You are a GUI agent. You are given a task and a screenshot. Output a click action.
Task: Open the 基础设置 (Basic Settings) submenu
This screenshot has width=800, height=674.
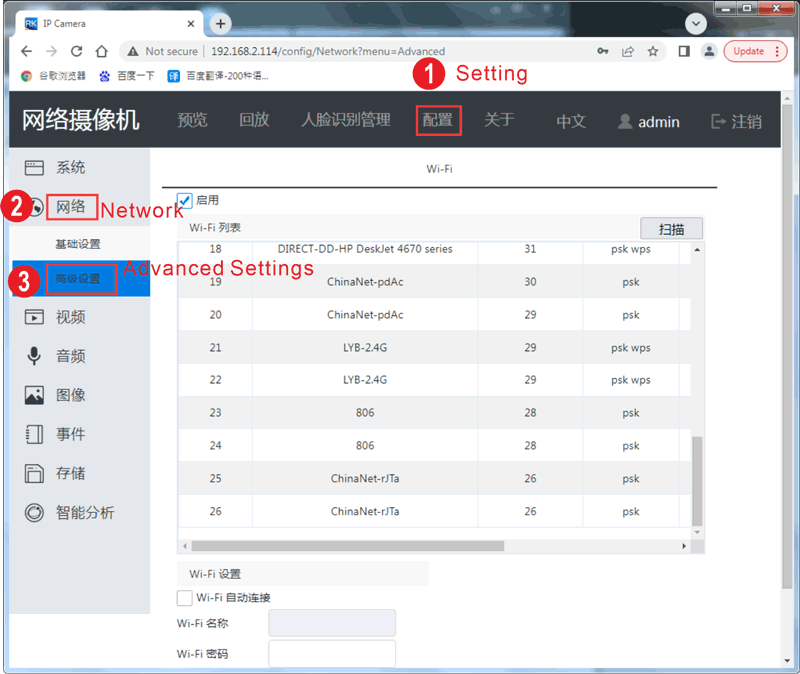tap(78, 243)
